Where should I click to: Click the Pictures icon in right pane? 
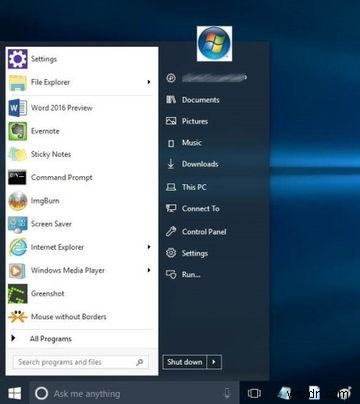click(x=171, y=121)
